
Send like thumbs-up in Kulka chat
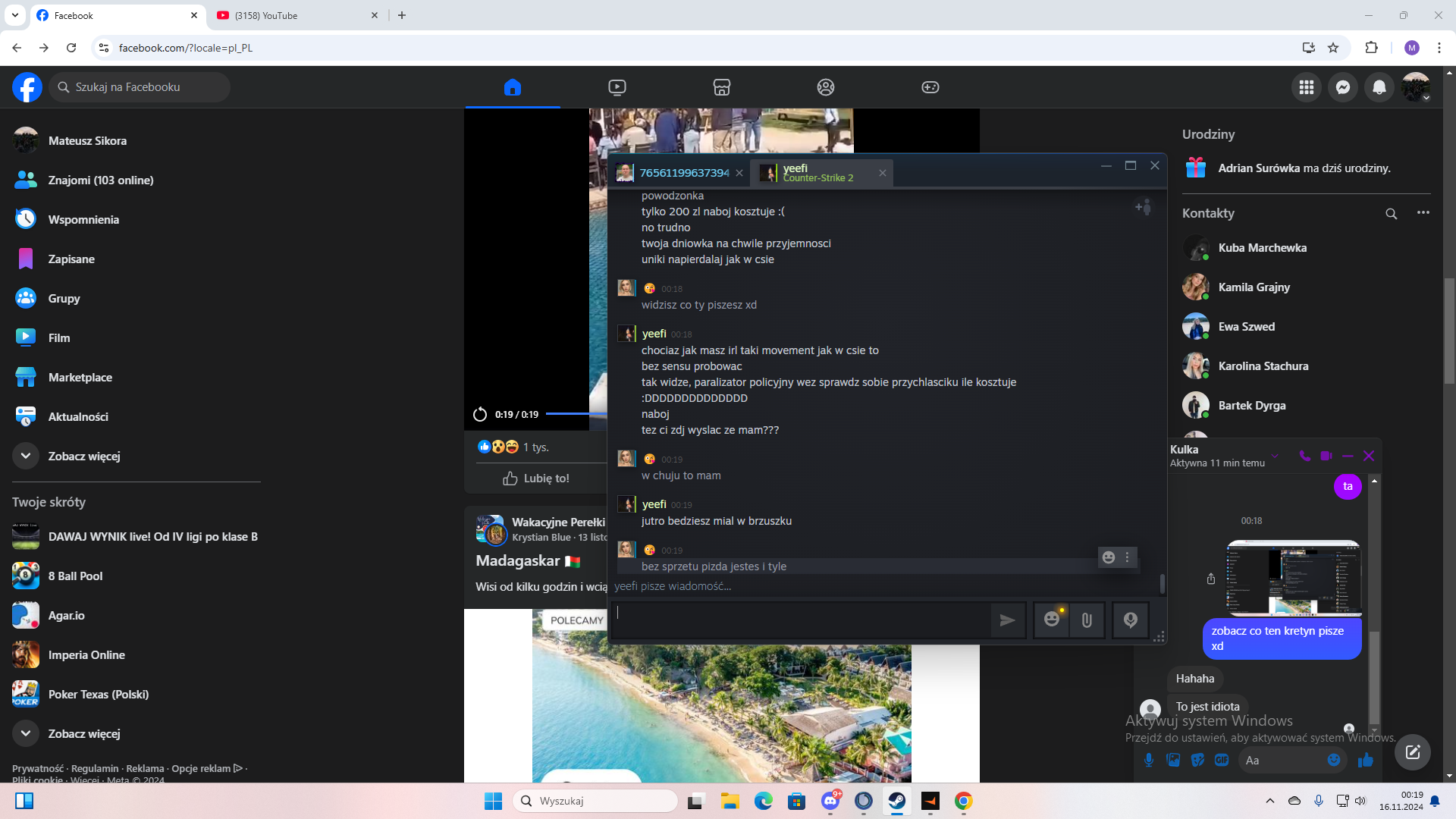point(1366,760)
